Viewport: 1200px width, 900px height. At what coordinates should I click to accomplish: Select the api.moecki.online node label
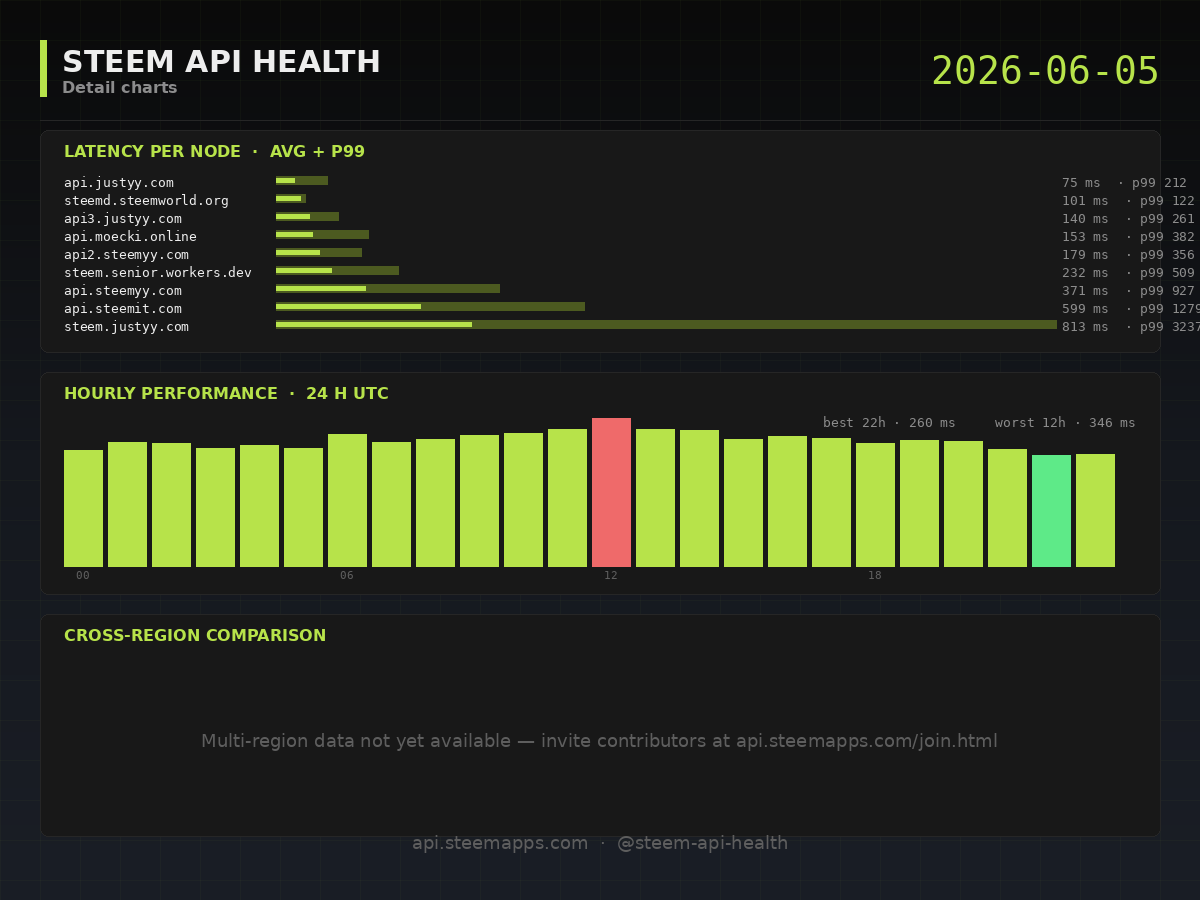tap(130, 237)
